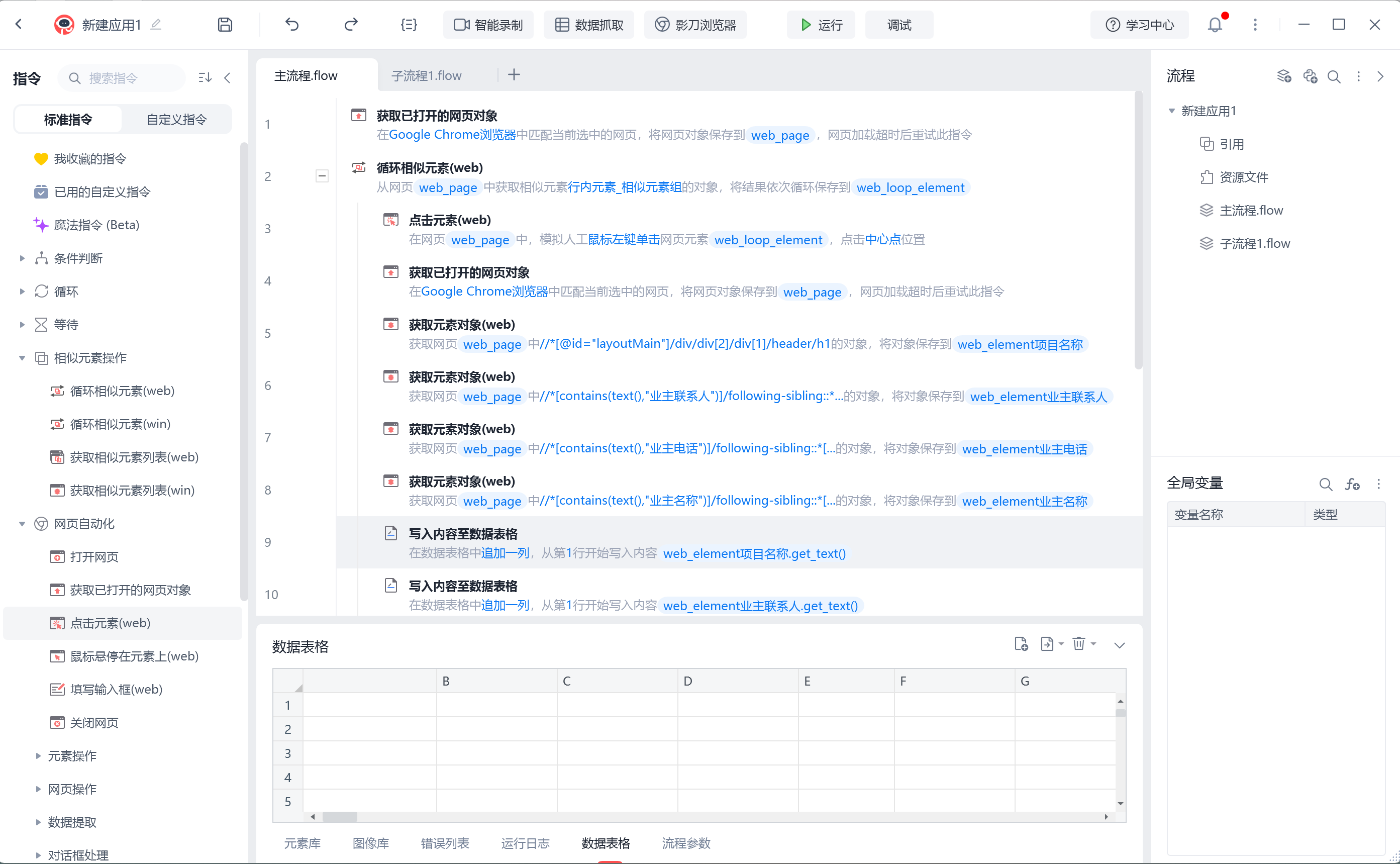Click the notification bell icon

[x=1215, y=25]
